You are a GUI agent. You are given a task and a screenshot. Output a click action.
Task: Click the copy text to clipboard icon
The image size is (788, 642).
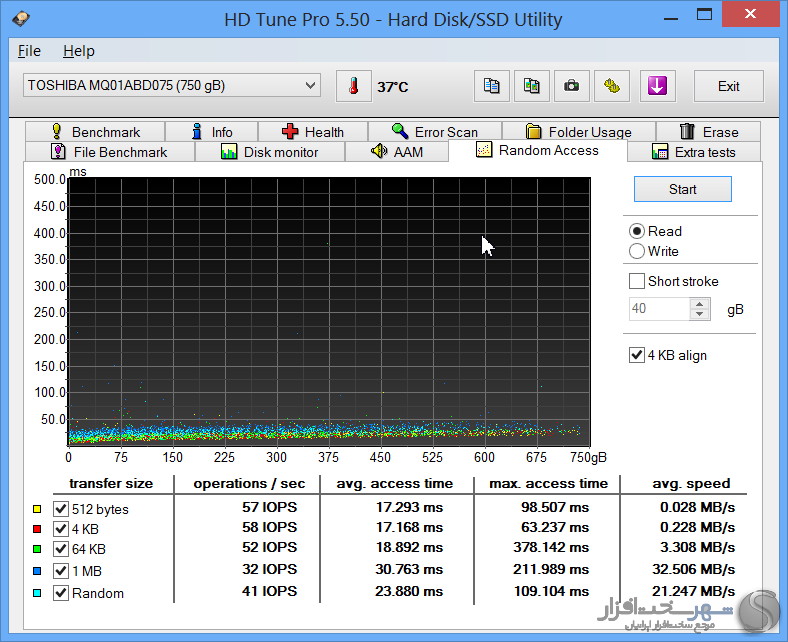pos(491,86)
